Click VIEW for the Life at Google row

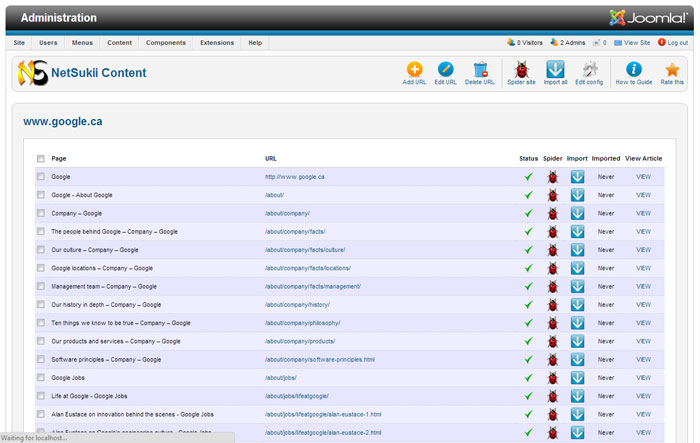(x=643, y=396)
